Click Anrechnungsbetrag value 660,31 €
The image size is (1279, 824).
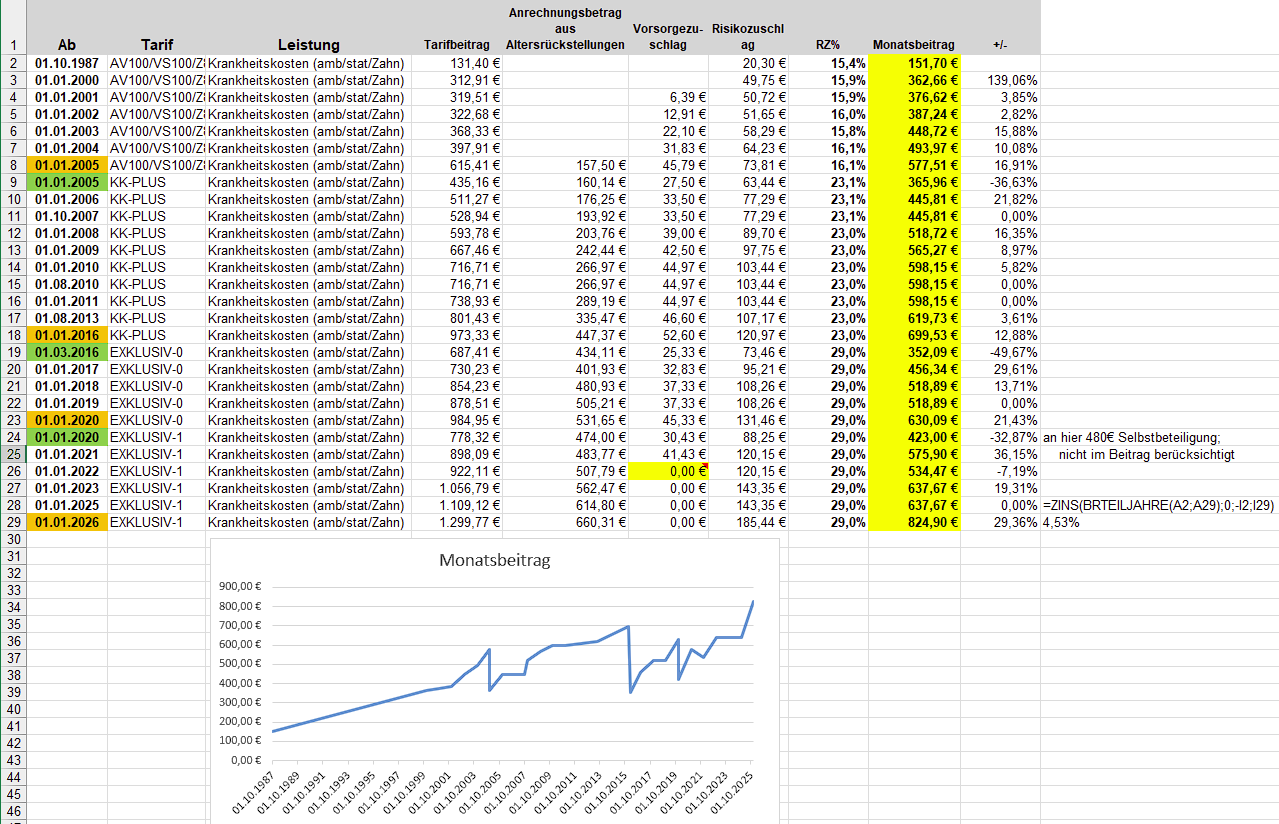coord(566,522)
